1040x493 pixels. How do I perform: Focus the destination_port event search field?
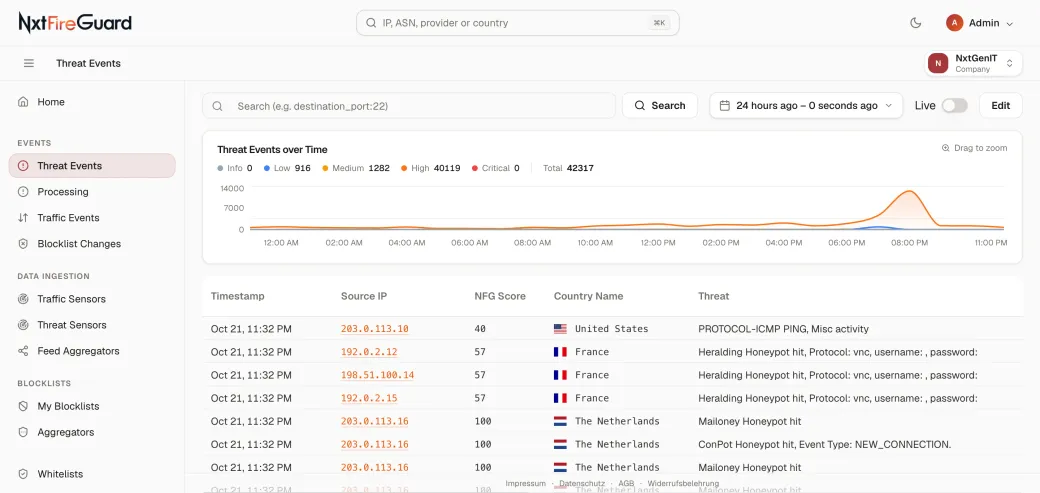[x=409, y=106]
